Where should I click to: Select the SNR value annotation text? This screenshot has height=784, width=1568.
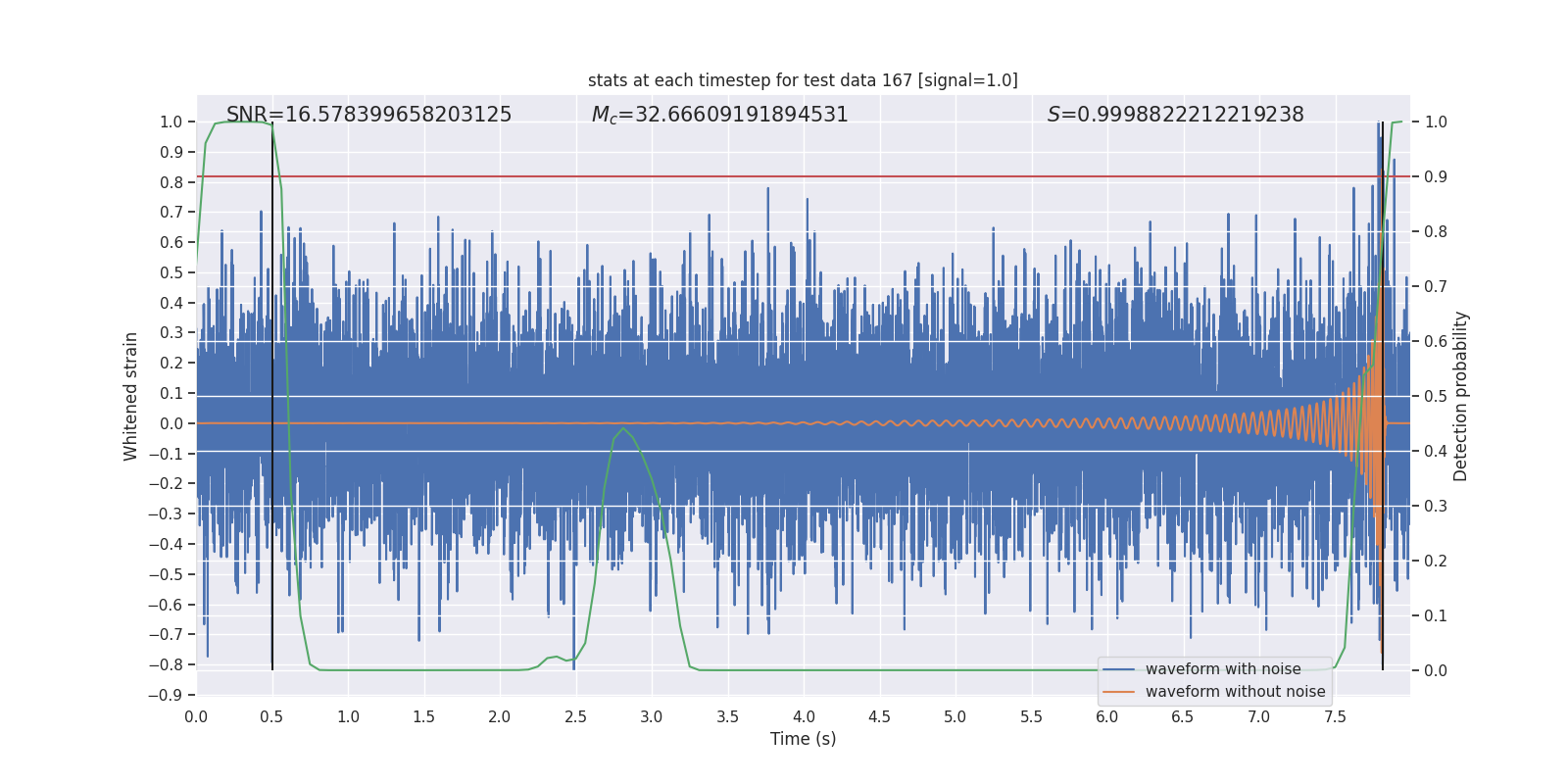pos(368,115)
